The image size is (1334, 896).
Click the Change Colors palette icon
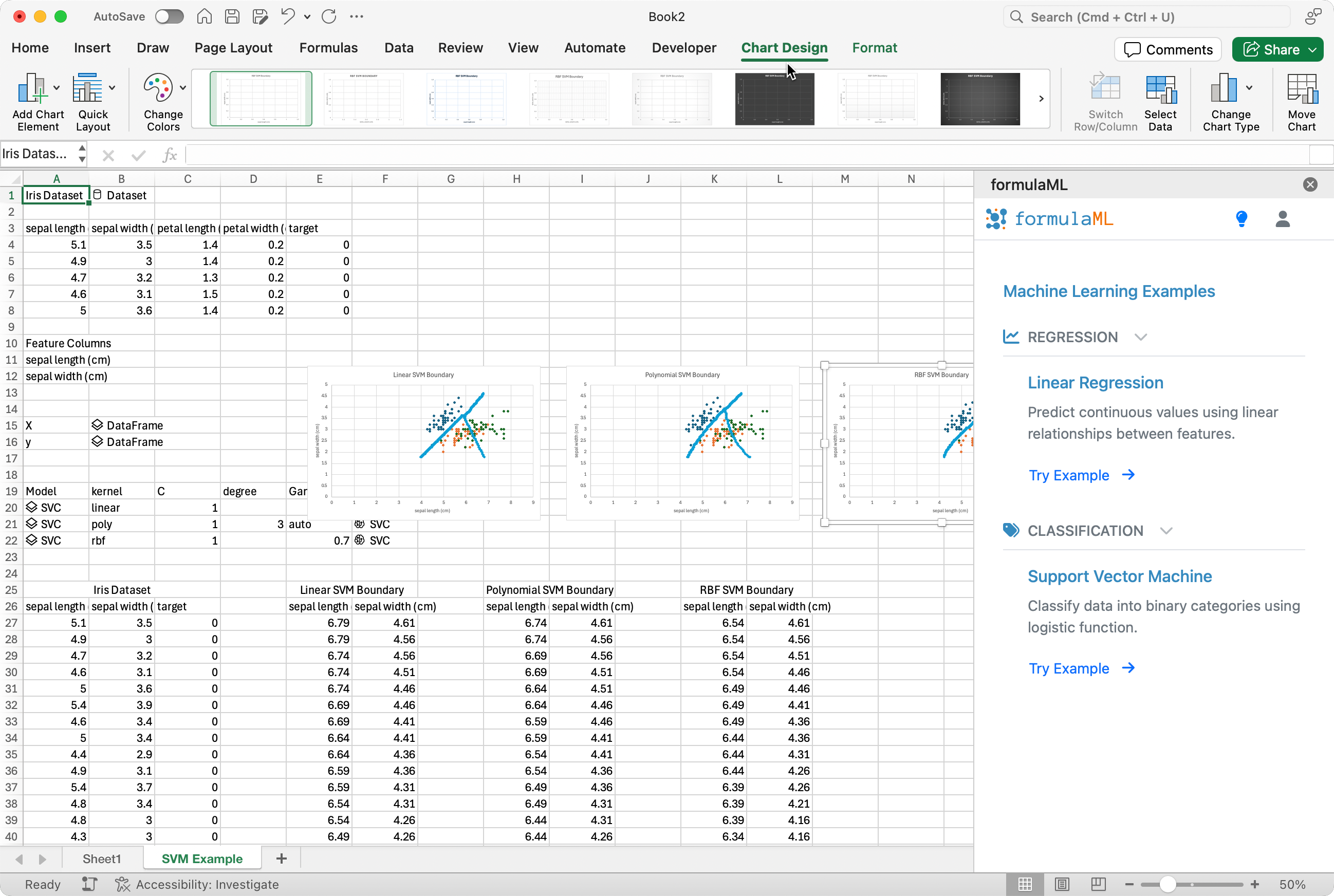(x=158, y=88)
